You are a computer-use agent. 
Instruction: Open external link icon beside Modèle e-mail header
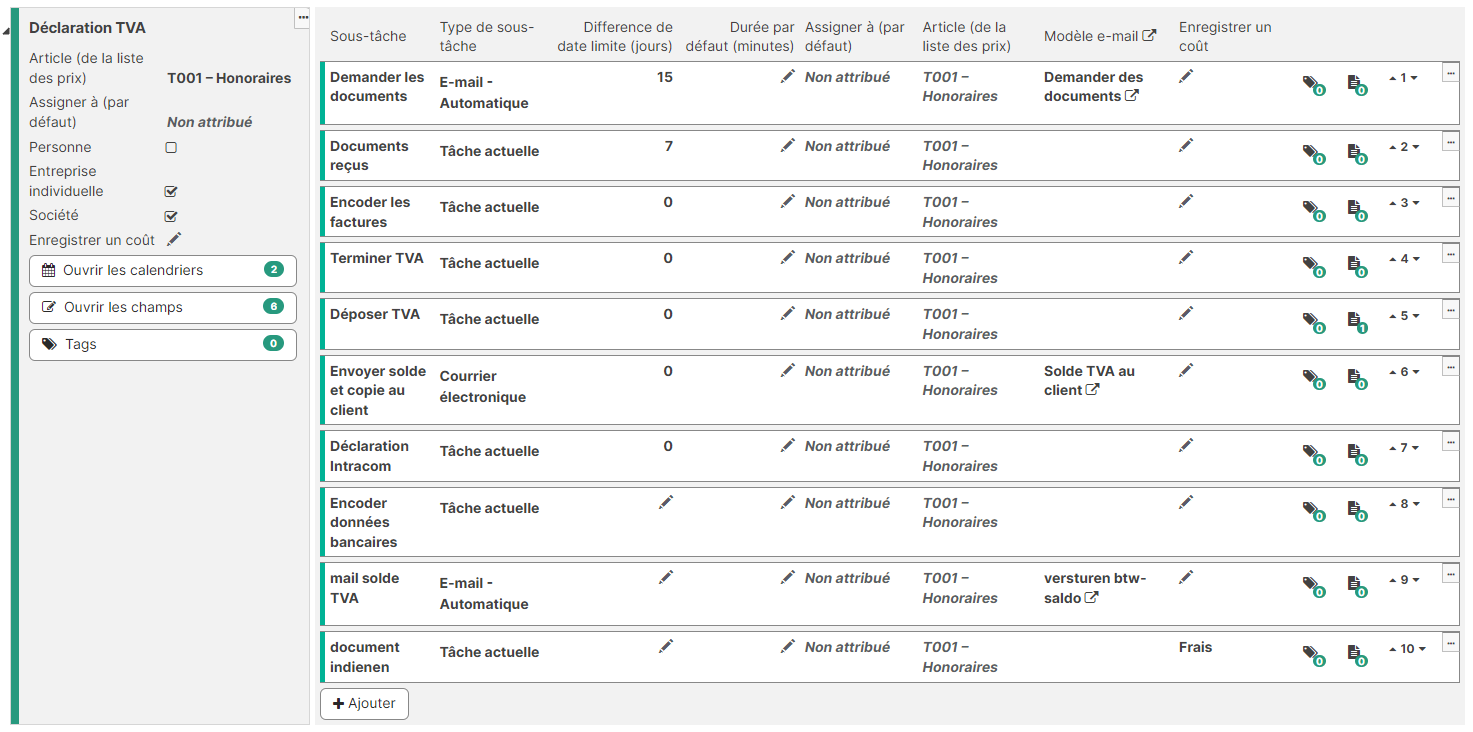click(x=1150, y=35)
